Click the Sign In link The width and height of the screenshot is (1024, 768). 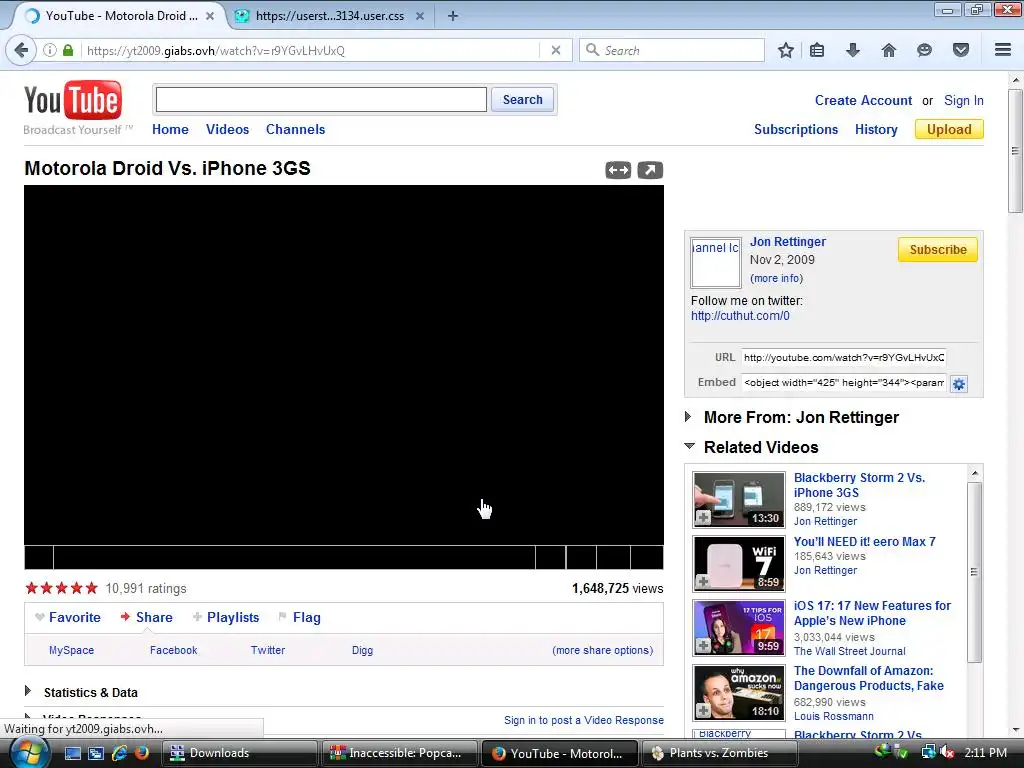point(963,101)
